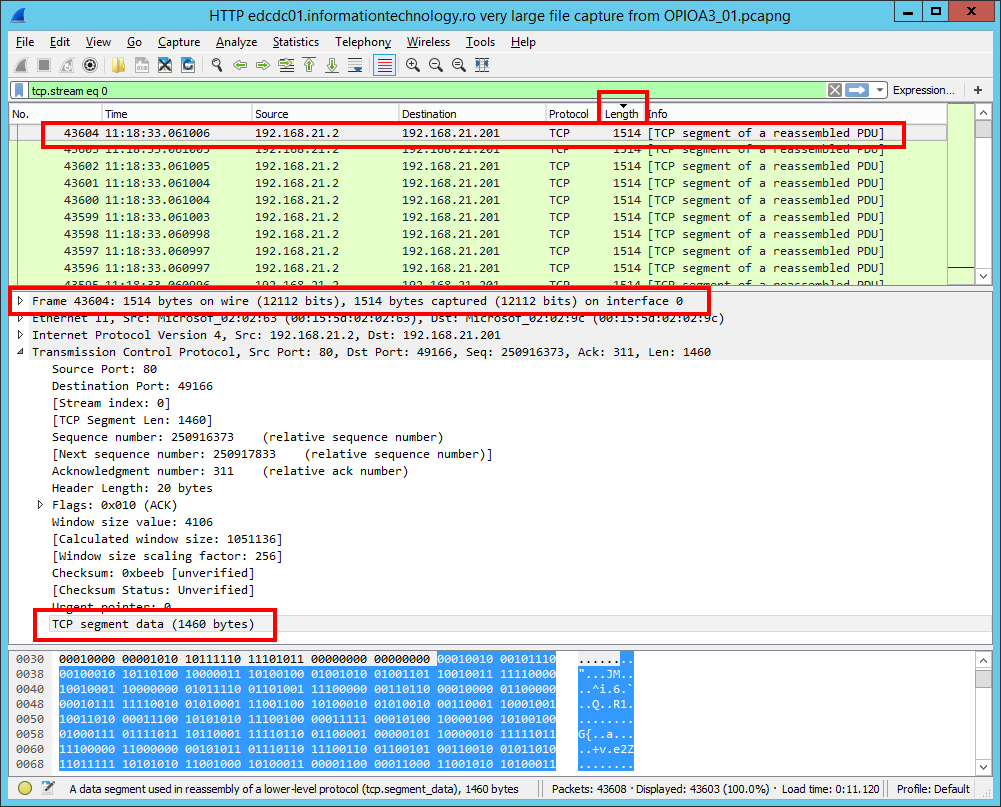Edit capture file properties status icon
This screenshot has width=1001, height=807.
[x=48, y=788]
